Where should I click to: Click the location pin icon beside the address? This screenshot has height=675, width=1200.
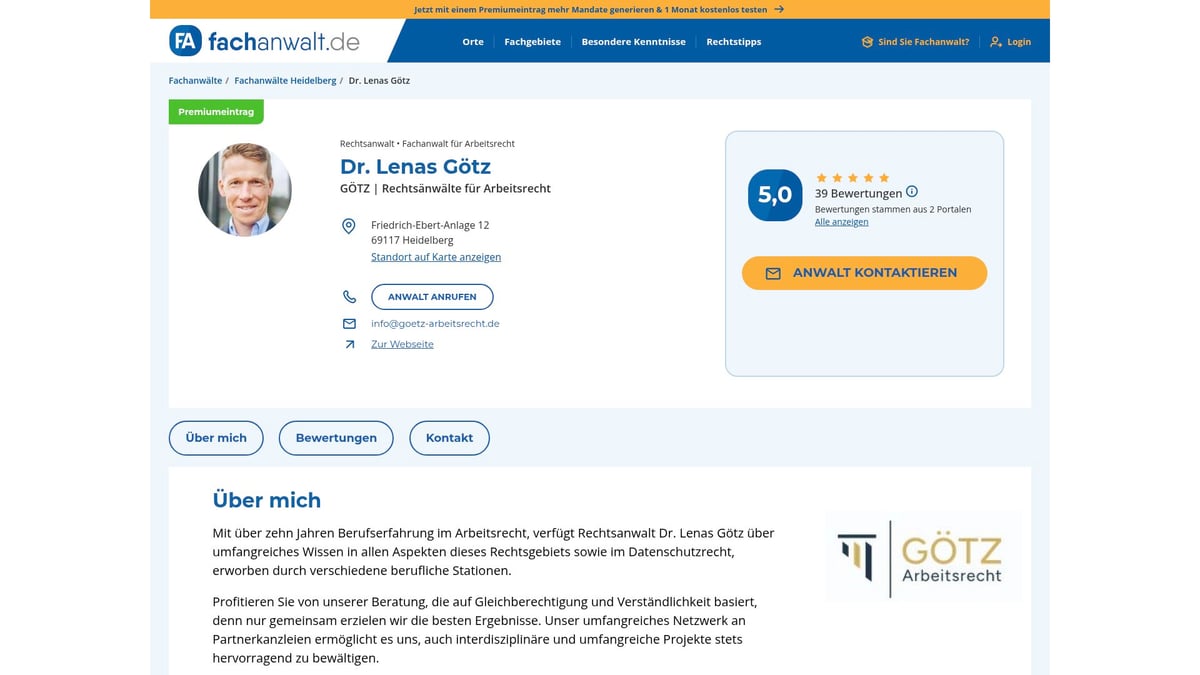tap(349, 226)
